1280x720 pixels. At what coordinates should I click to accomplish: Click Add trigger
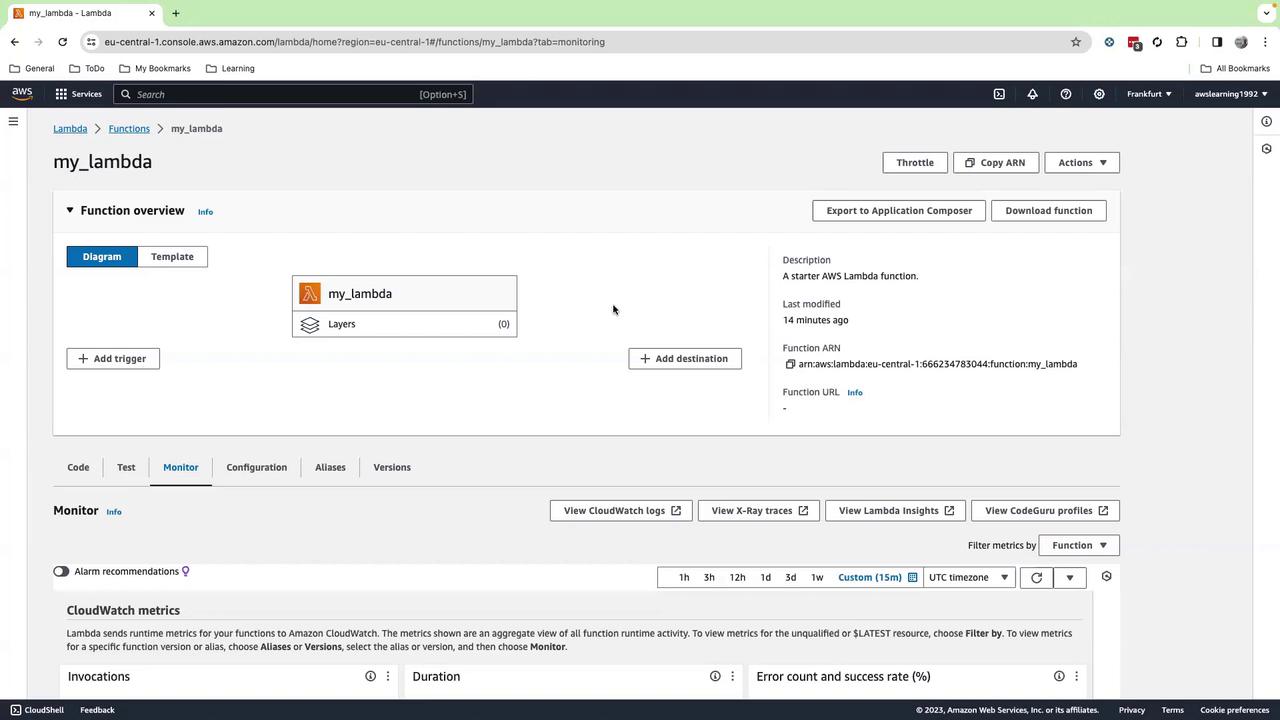coord(113,359)
